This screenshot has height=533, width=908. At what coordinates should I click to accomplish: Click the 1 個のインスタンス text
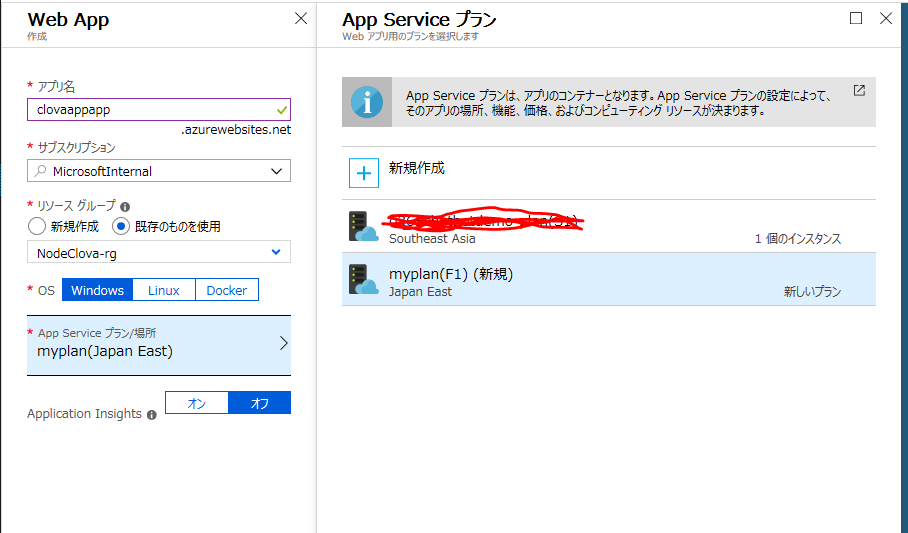[x=798, y=239]
